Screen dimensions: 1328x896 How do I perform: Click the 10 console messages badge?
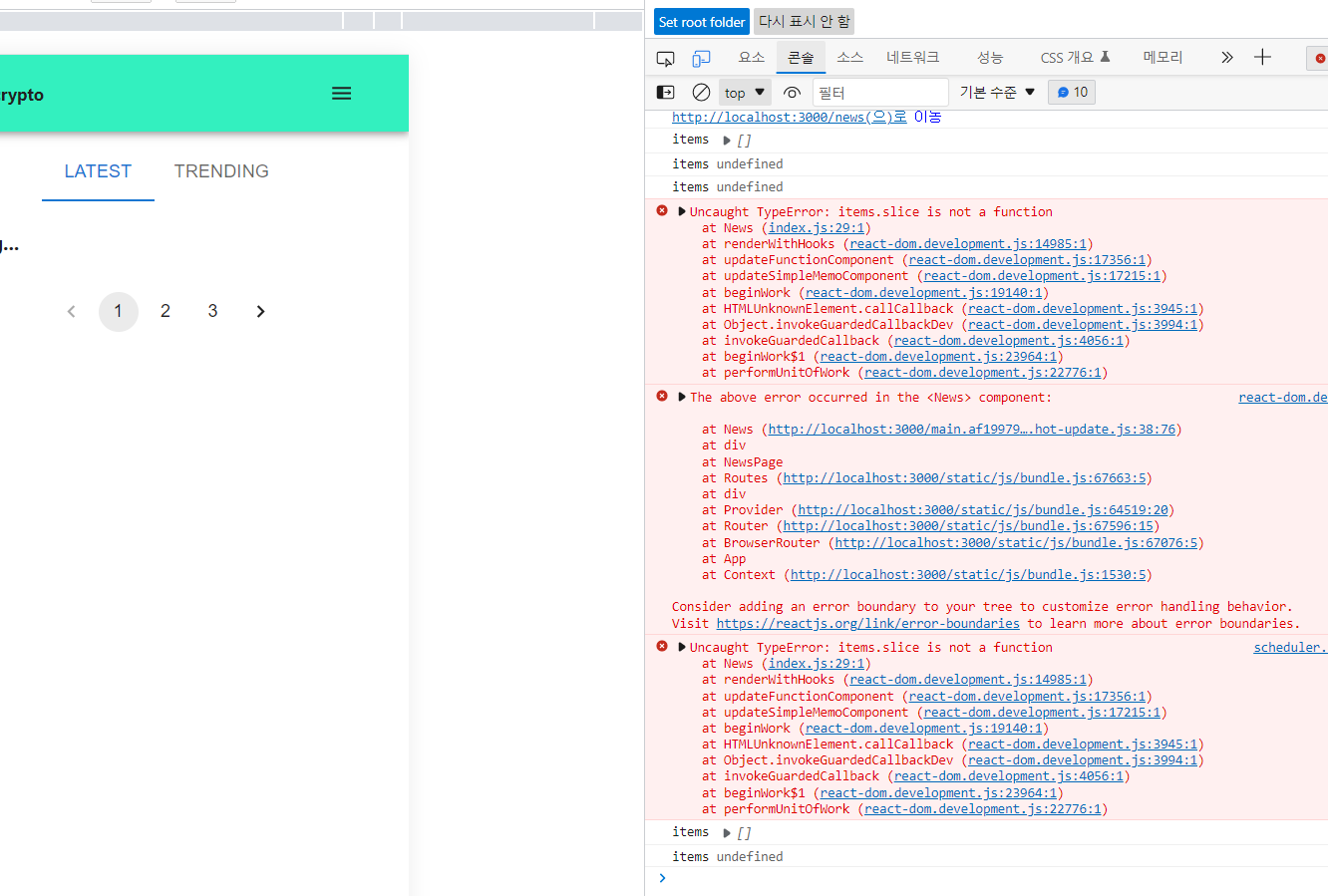coord(1071,92)
